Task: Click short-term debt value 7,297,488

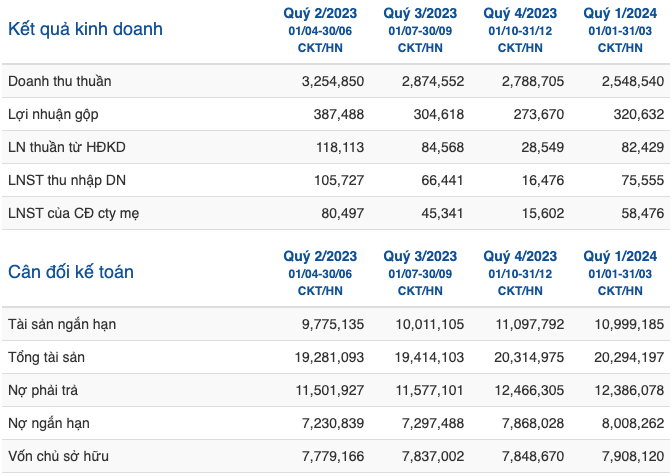Action: [x=433, y=423]
